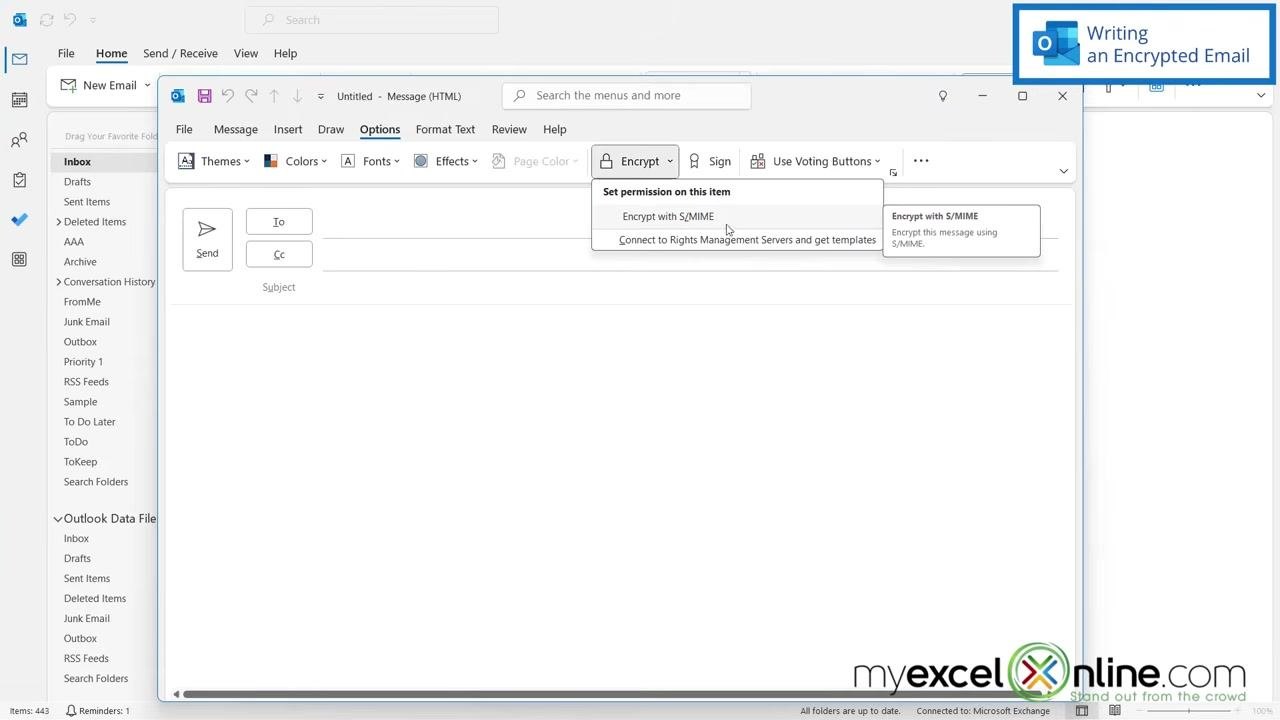Expand the Deleted Items folder

(59, 222)
